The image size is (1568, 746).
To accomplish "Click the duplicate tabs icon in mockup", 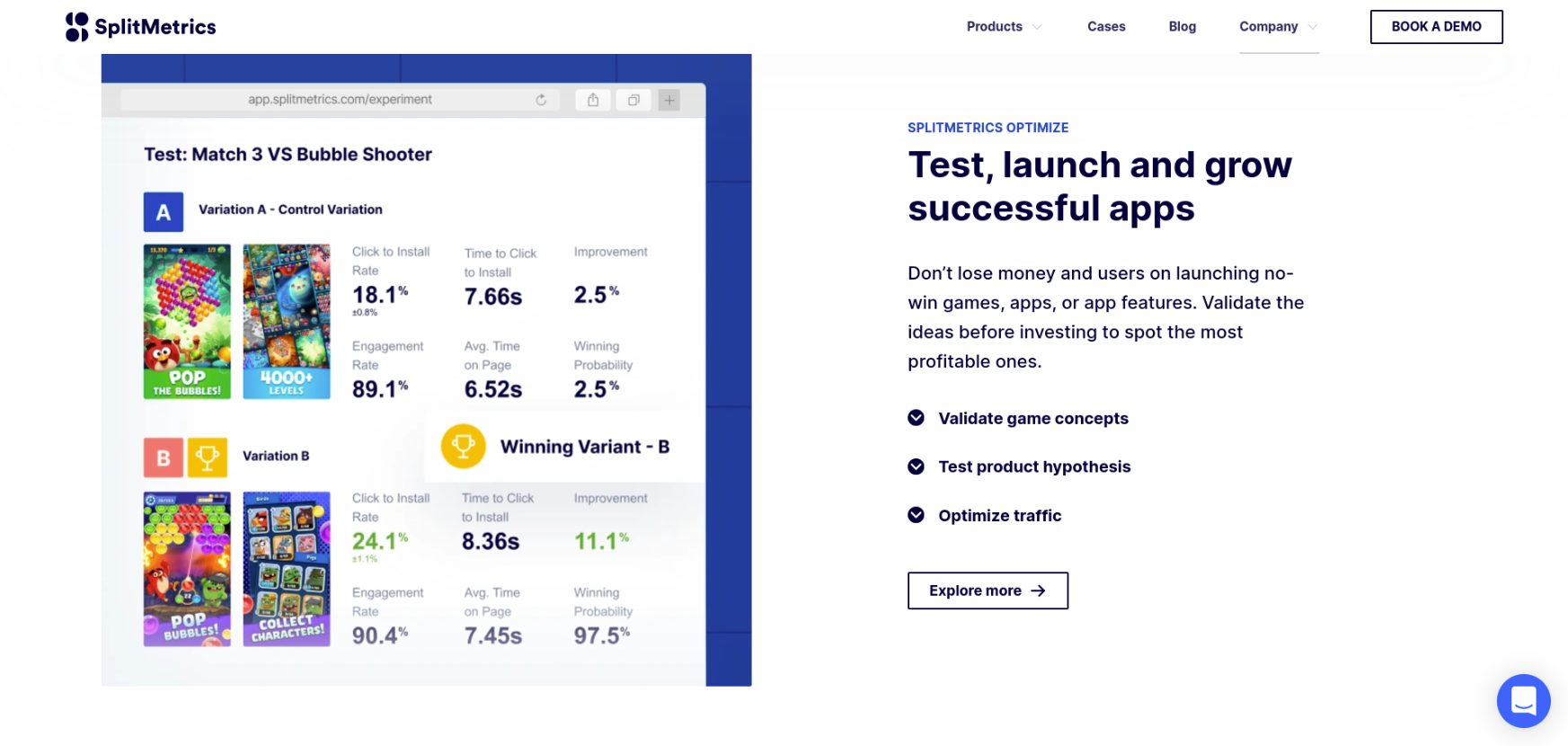I will point(633,100).
